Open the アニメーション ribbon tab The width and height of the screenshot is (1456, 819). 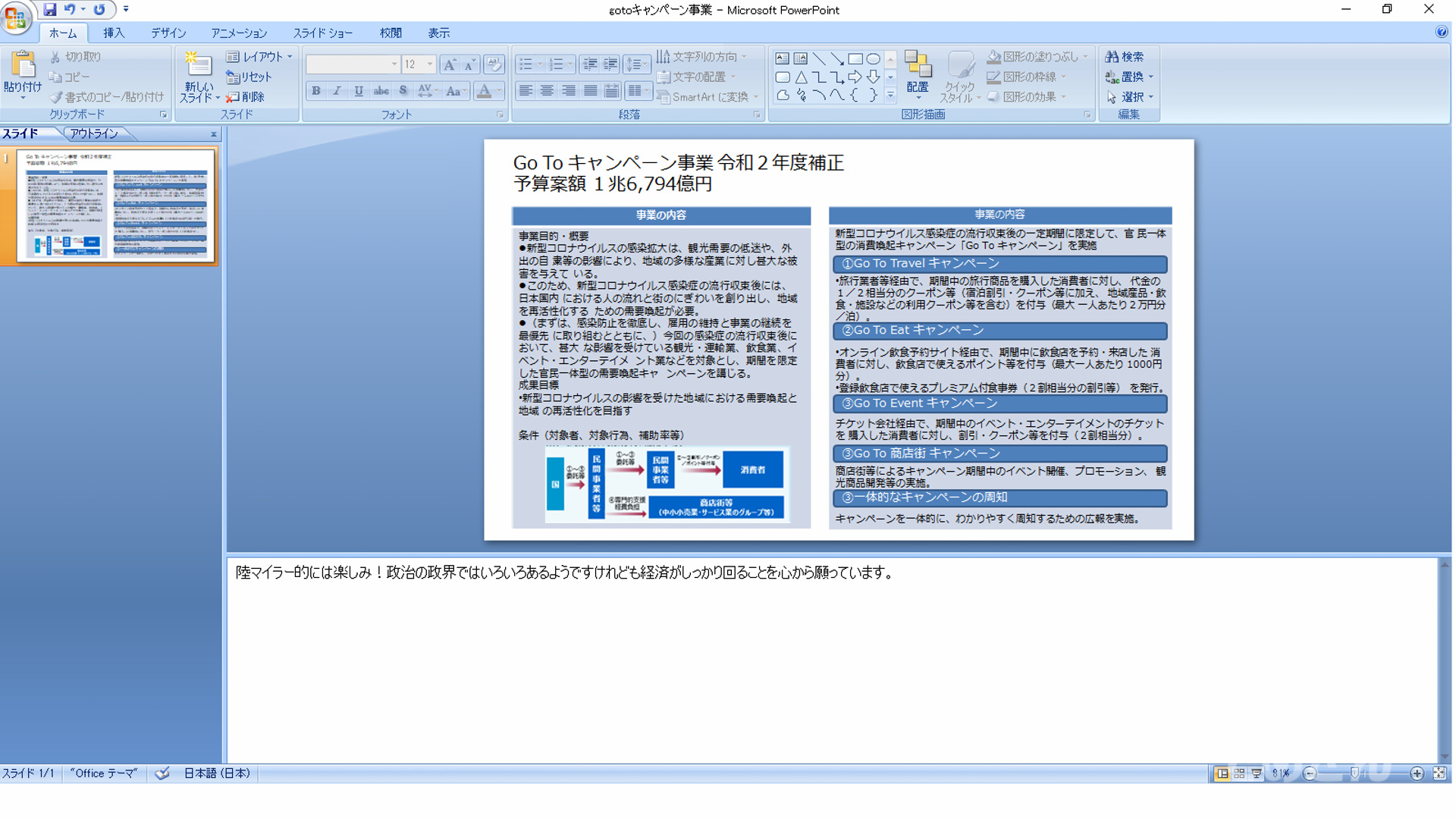point(239,33)
